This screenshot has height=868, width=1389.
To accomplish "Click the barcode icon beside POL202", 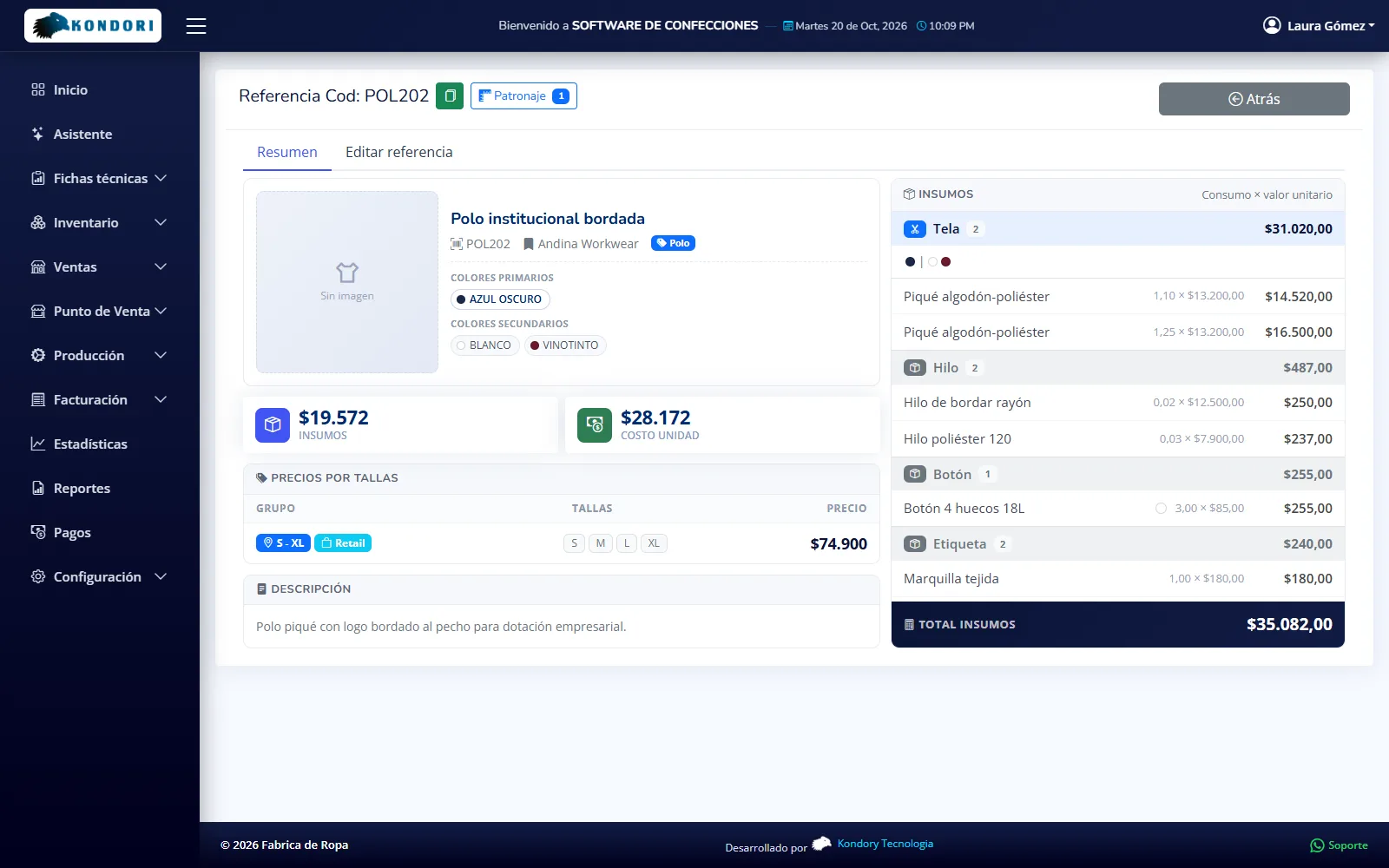I will [457, 244].
